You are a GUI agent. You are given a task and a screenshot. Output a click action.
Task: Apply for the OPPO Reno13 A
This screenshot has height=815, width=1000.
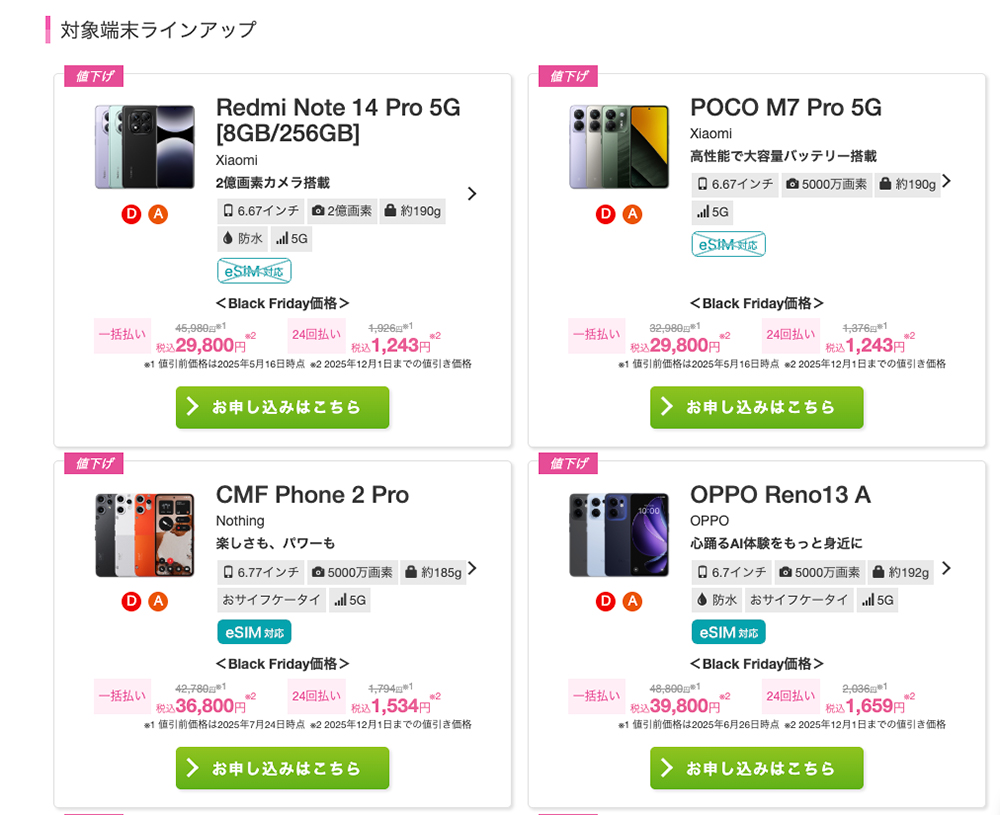coord(756,768)
